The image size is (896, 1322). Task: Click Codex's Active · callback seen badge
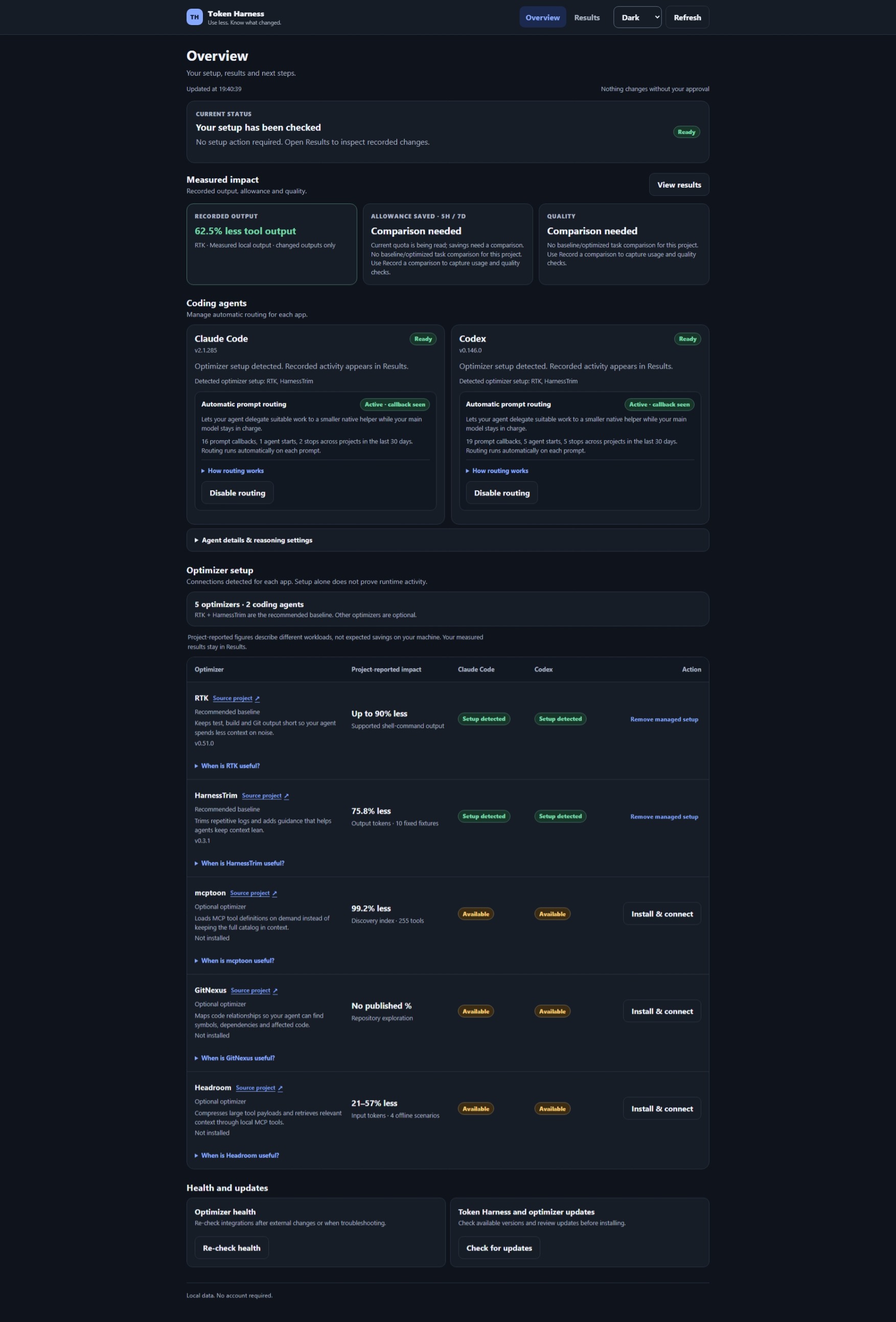point(659,404)
